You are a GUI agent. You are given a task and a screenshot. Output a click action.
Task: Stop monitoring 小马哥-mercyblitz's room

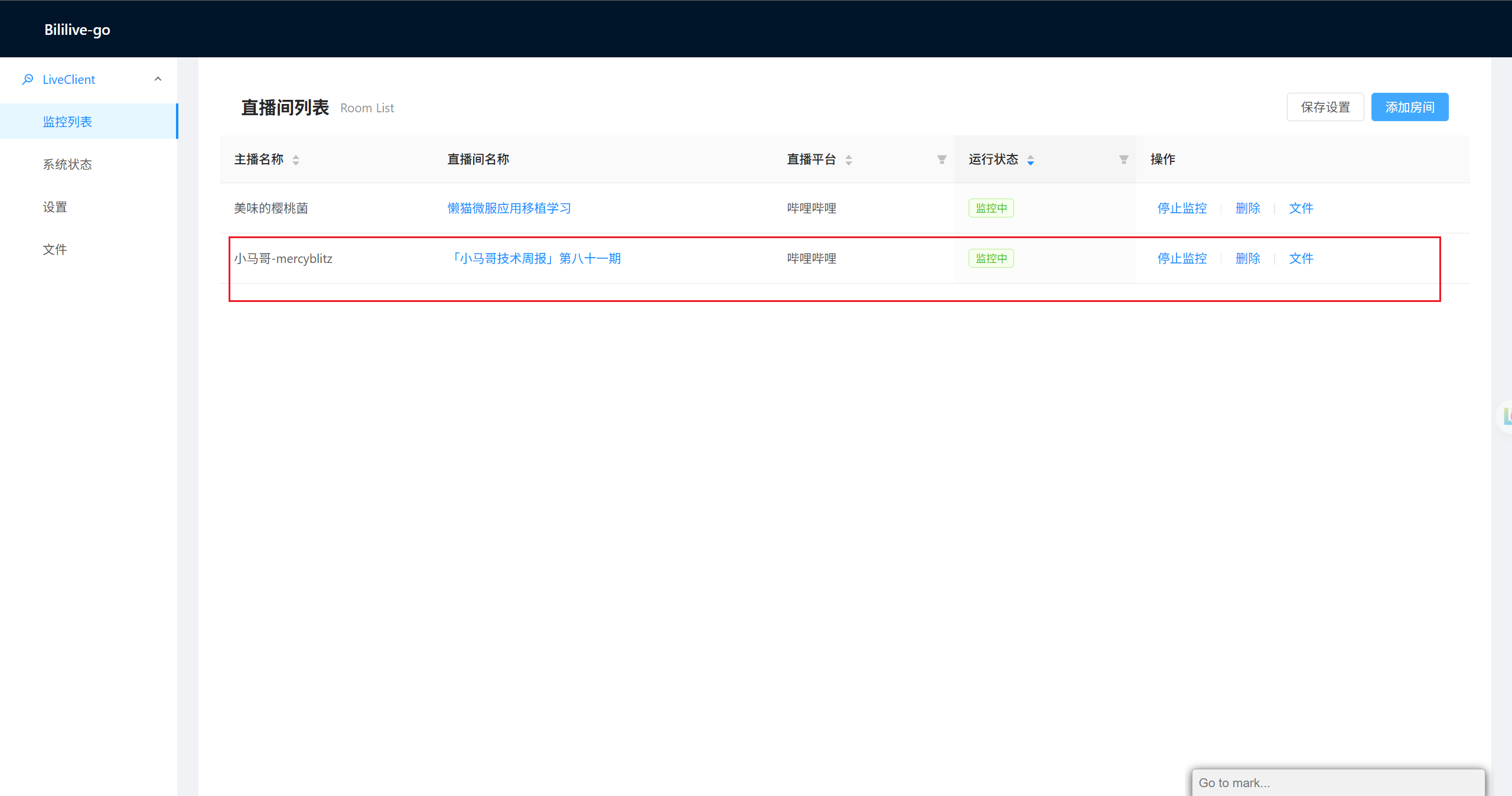(x=1182, y=258)
